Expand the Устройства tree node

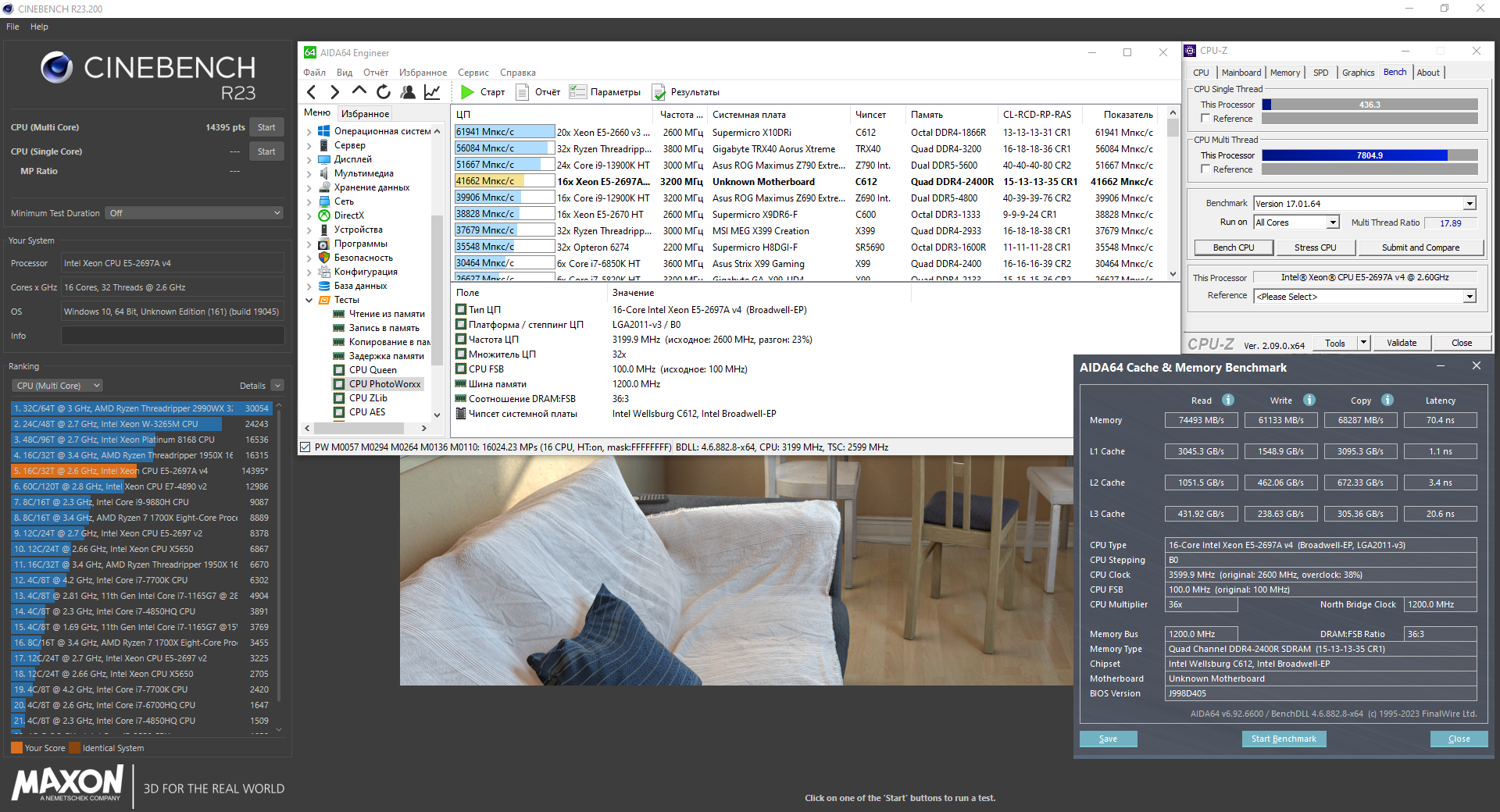[309, 230]
